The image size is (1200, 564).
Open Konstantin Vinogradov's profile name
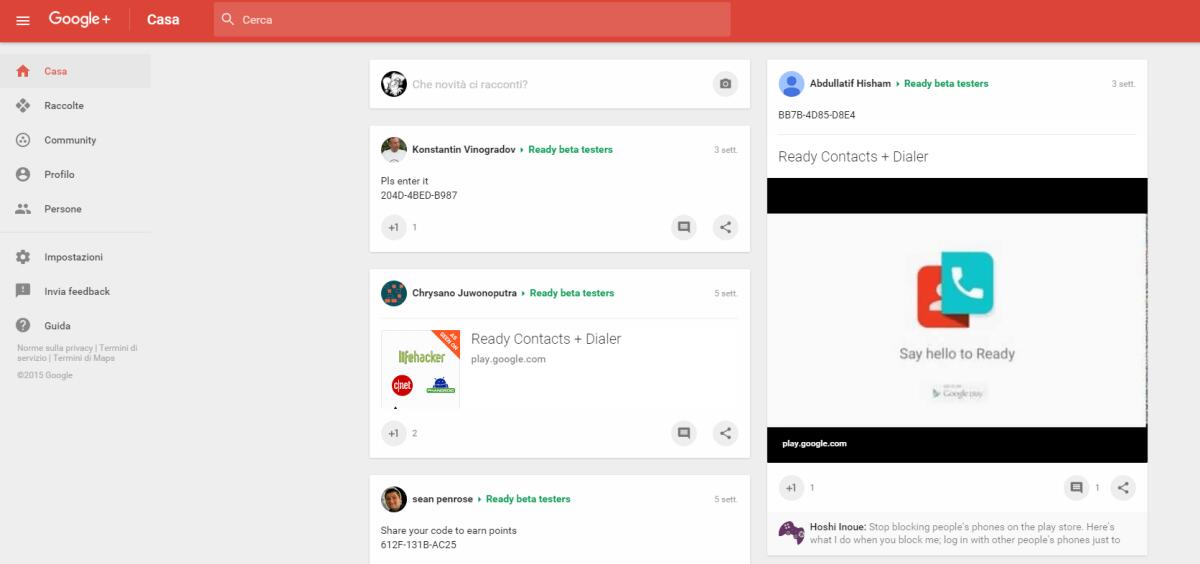tap(464, 150)
